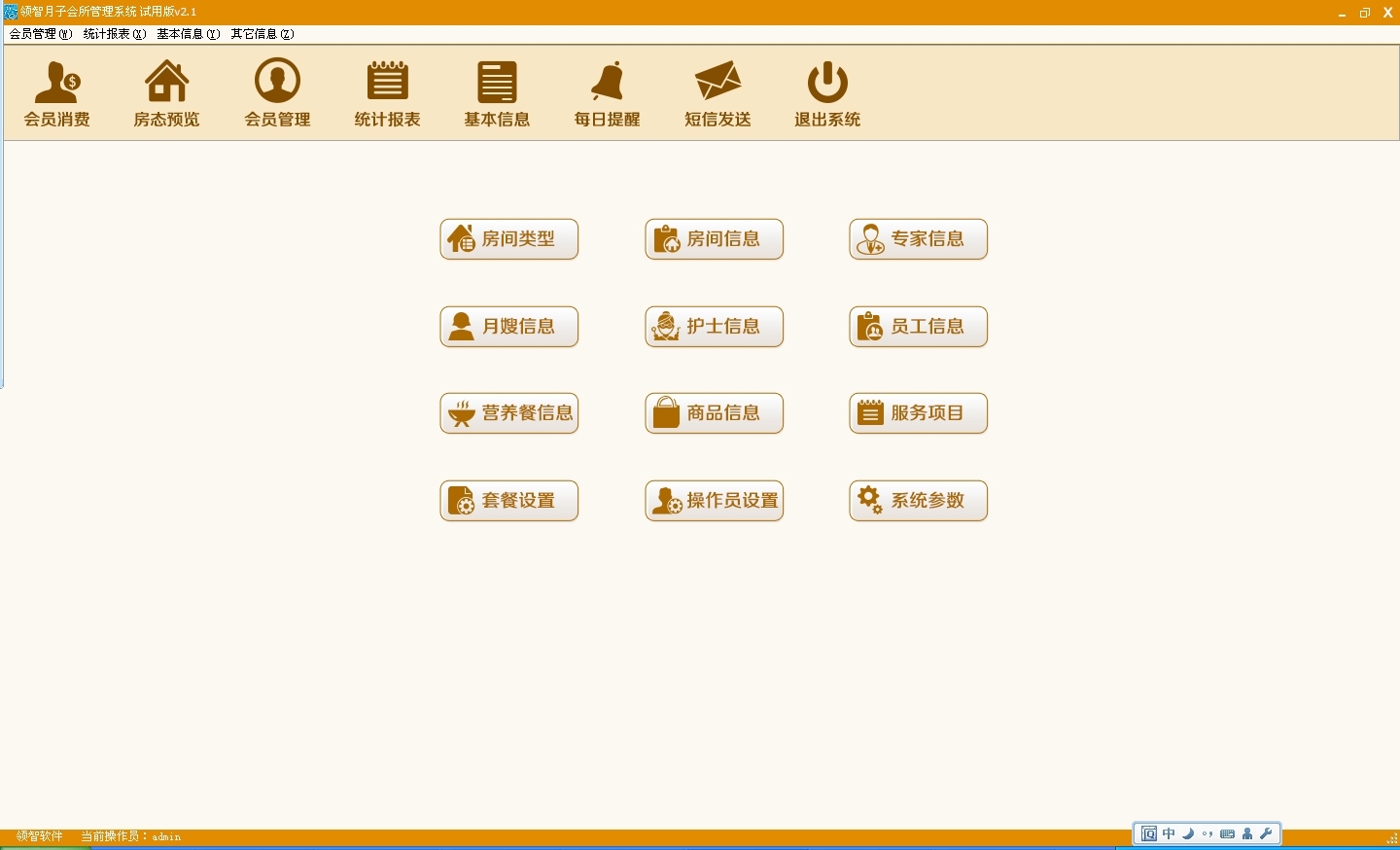Open 每日提醒 bell toolbar icon
The image size is (1400, 850).
[607, 93]
